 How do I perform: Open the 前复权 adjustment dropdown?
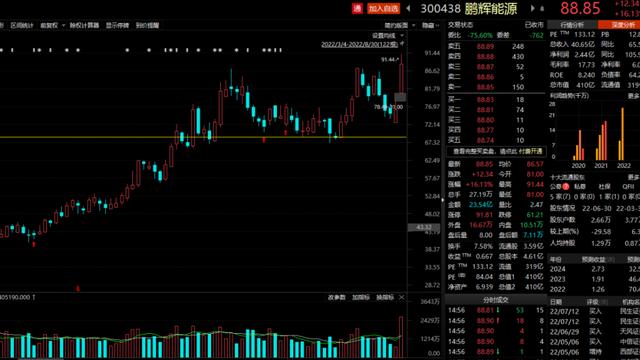coord(52,25)
